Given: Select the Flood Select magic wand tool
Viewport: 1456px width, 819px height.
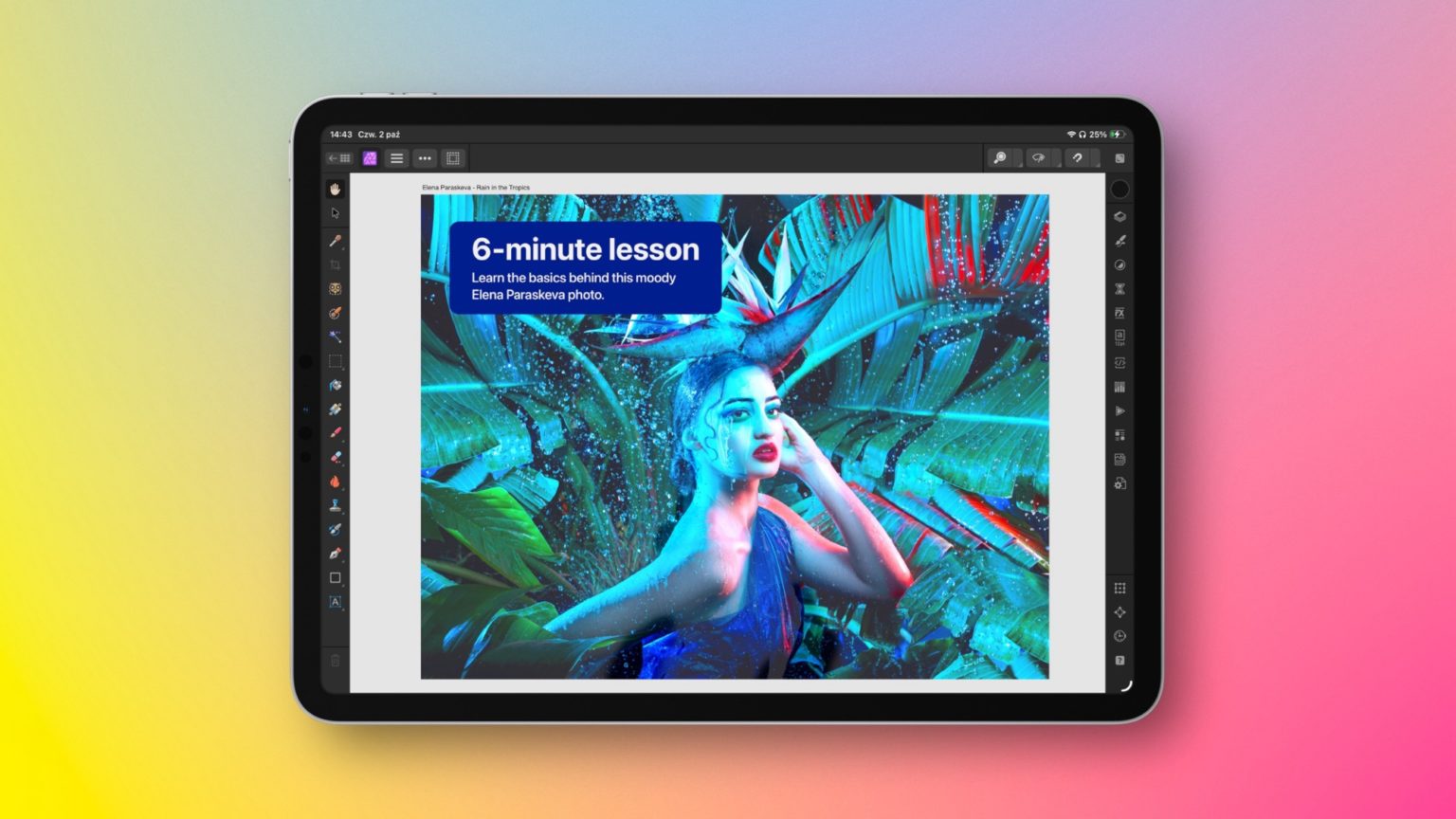Looking at the screenshot, I should pyautogui.click(x=335, y=337).
